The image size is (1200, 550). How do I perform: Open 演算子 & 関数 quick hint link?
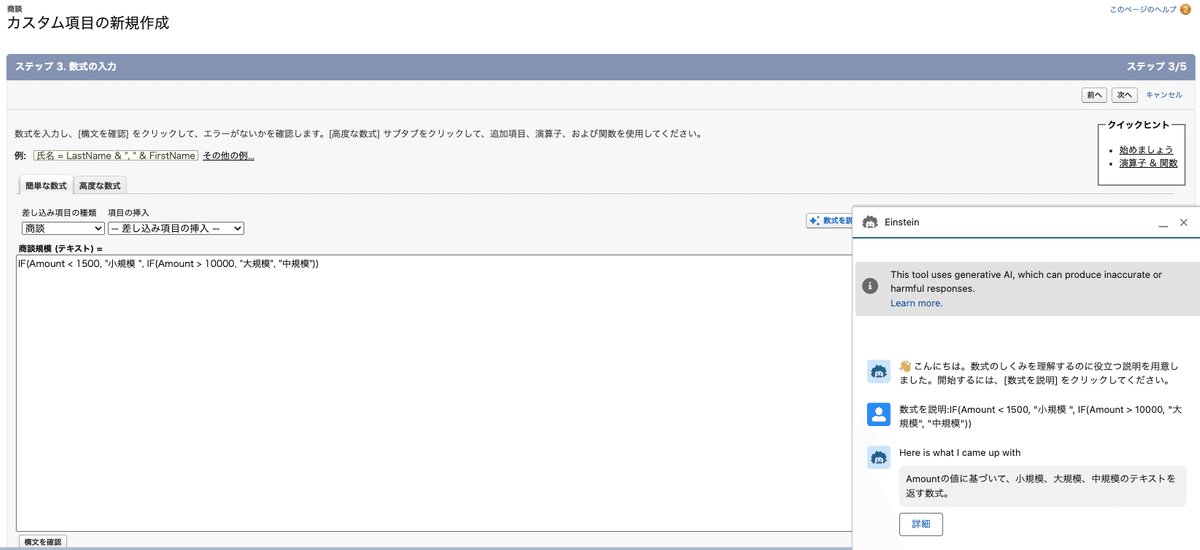coord(1148,162)
